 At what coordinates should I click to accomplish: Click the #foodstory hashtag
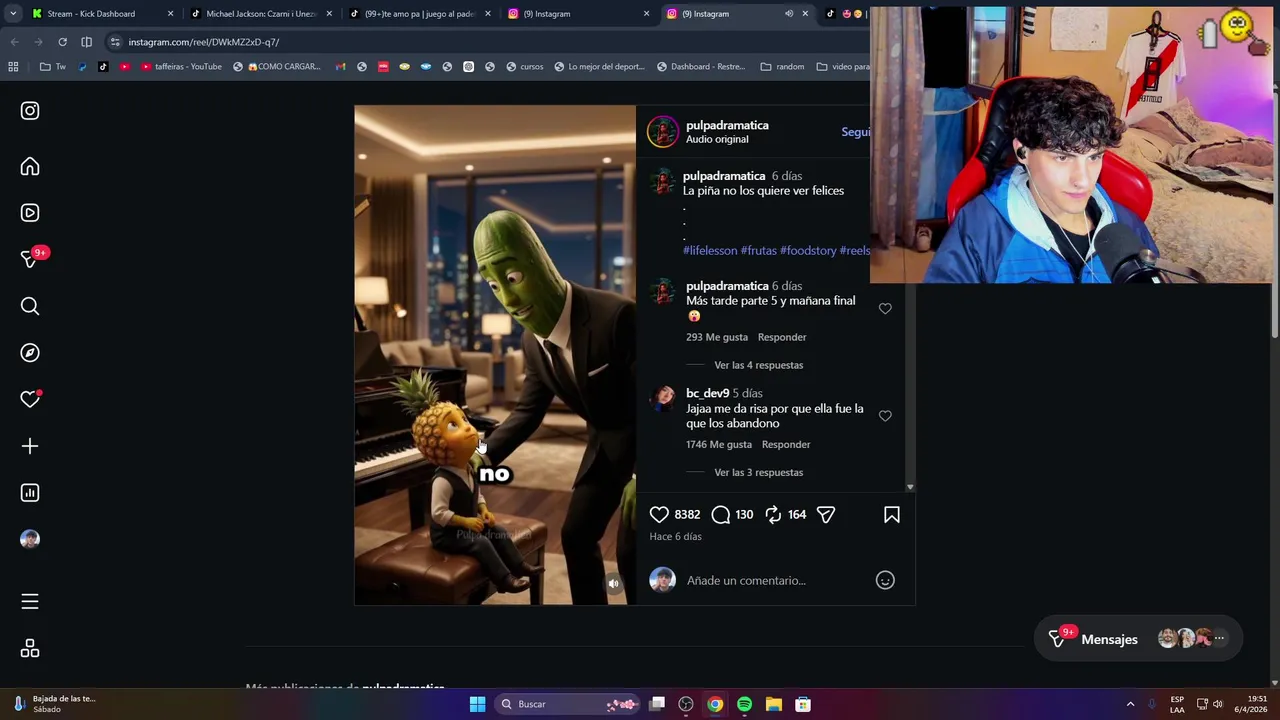[x=808, y=250]
